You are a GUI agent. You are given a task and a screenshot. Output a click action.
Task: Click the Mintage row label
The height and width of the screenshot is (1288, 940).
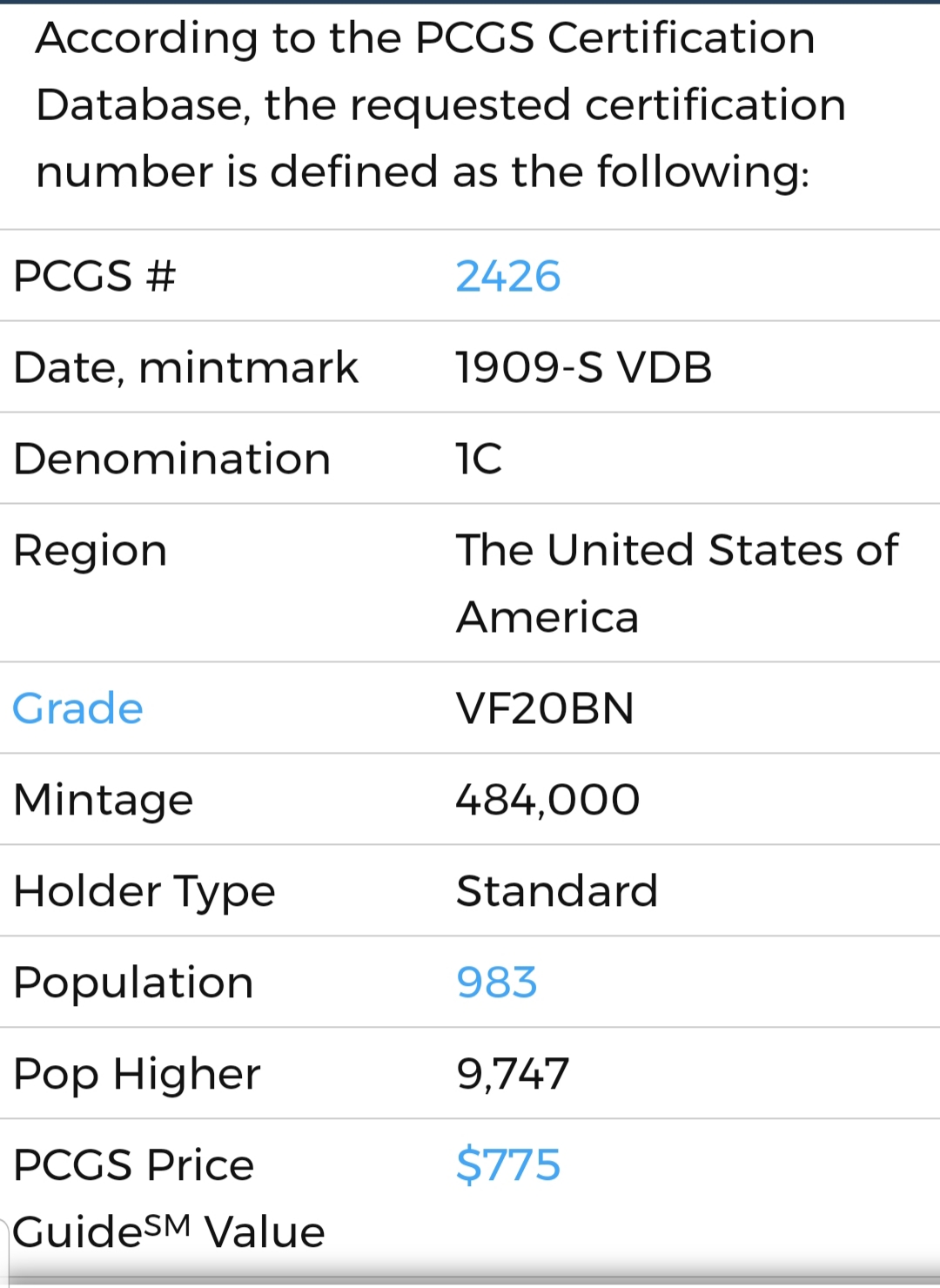coord(104,801)
